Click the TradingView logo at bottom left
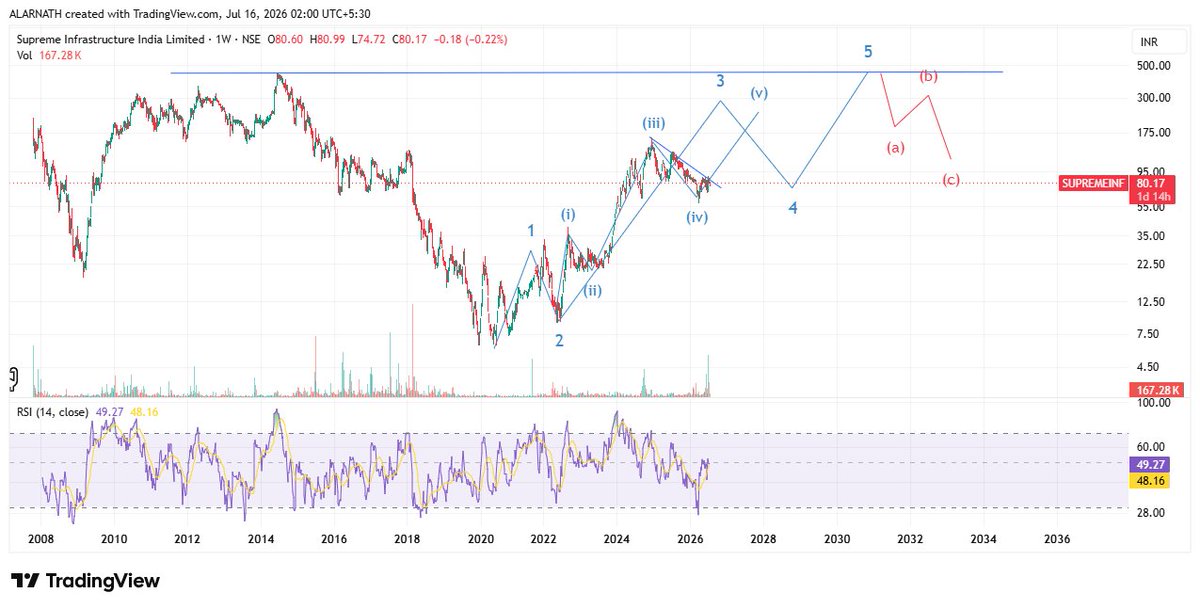Image resolution: width=1200 pixels, height=609 pixels. coord(85,581)
